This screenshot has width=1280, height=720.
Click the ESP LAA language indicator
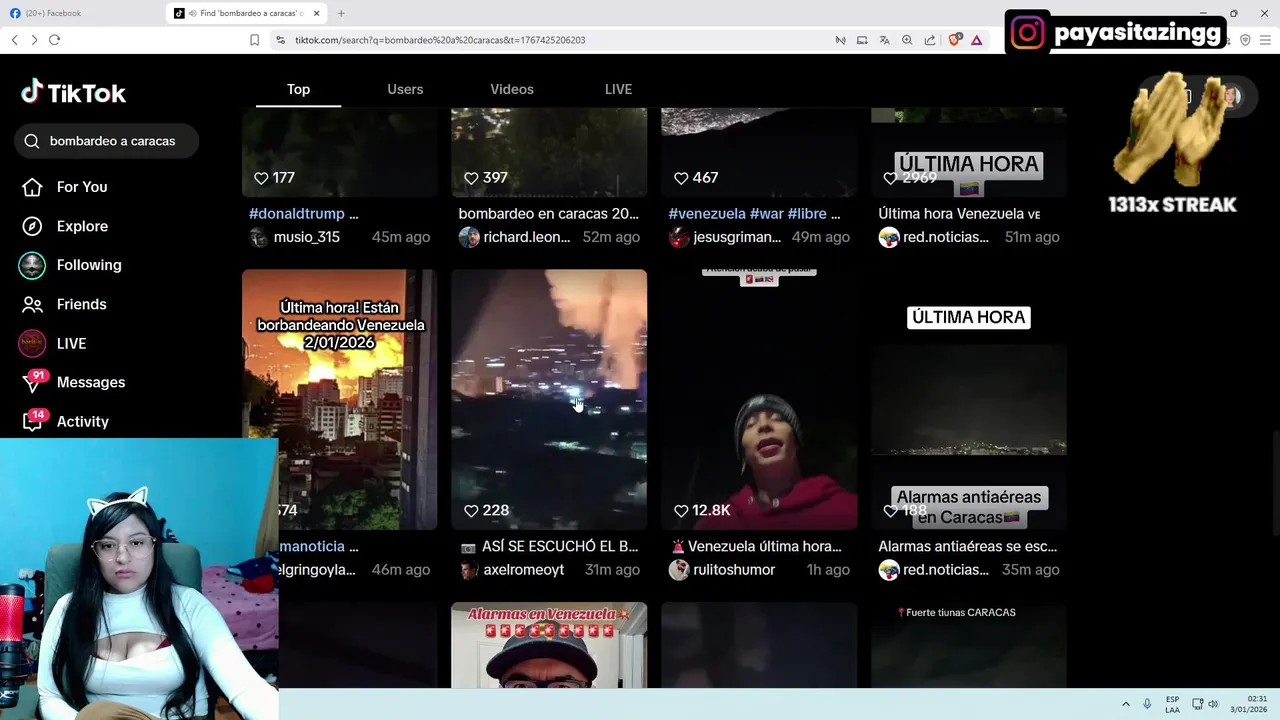click(x=1172, y=704)
